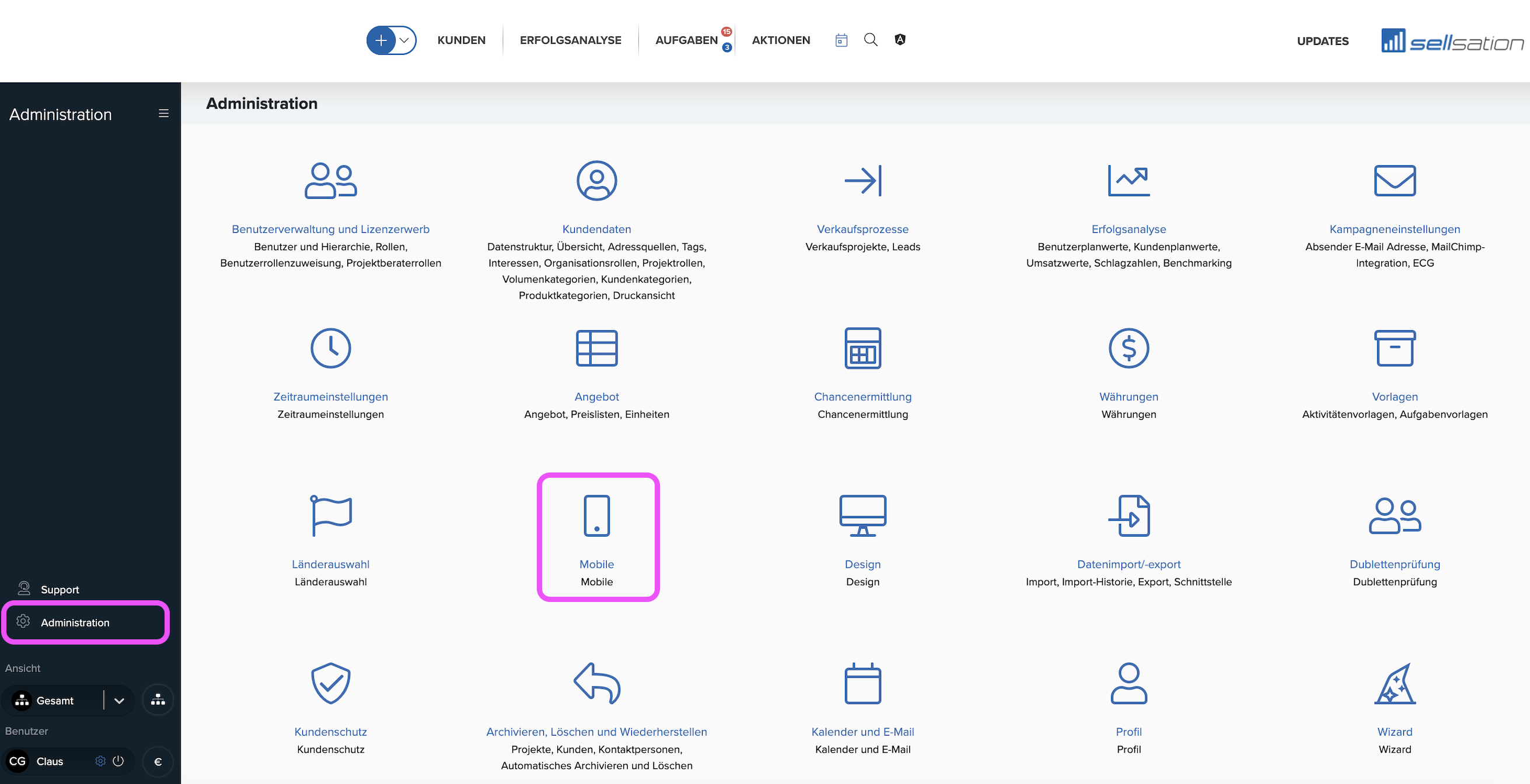Open UPDATES in the header
The height and width of the screenshot is (784, 1530).
pos(1323,41)
